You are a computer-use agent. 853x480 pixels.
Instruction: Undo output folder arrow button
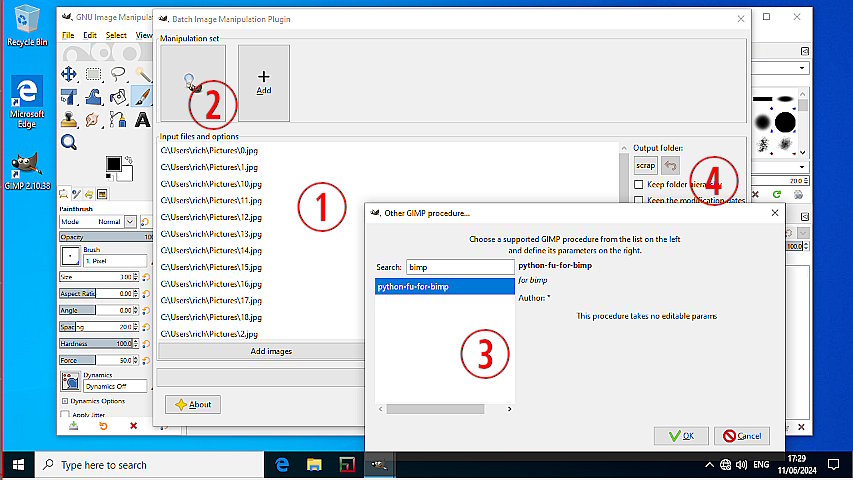click(670, 165)
